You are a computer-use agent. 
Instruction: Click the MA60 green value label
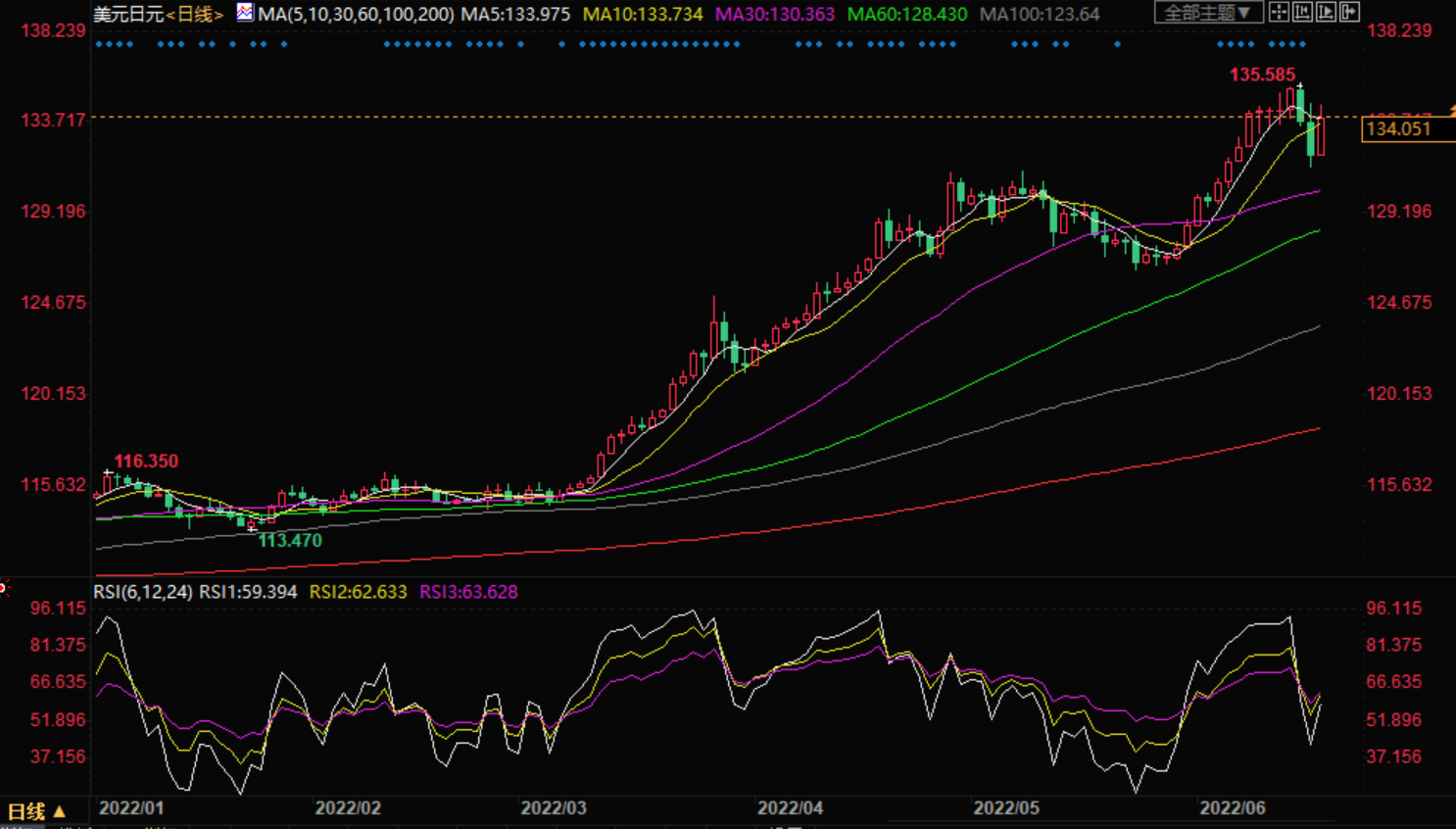pyautogui.click(x=906, y=15)
